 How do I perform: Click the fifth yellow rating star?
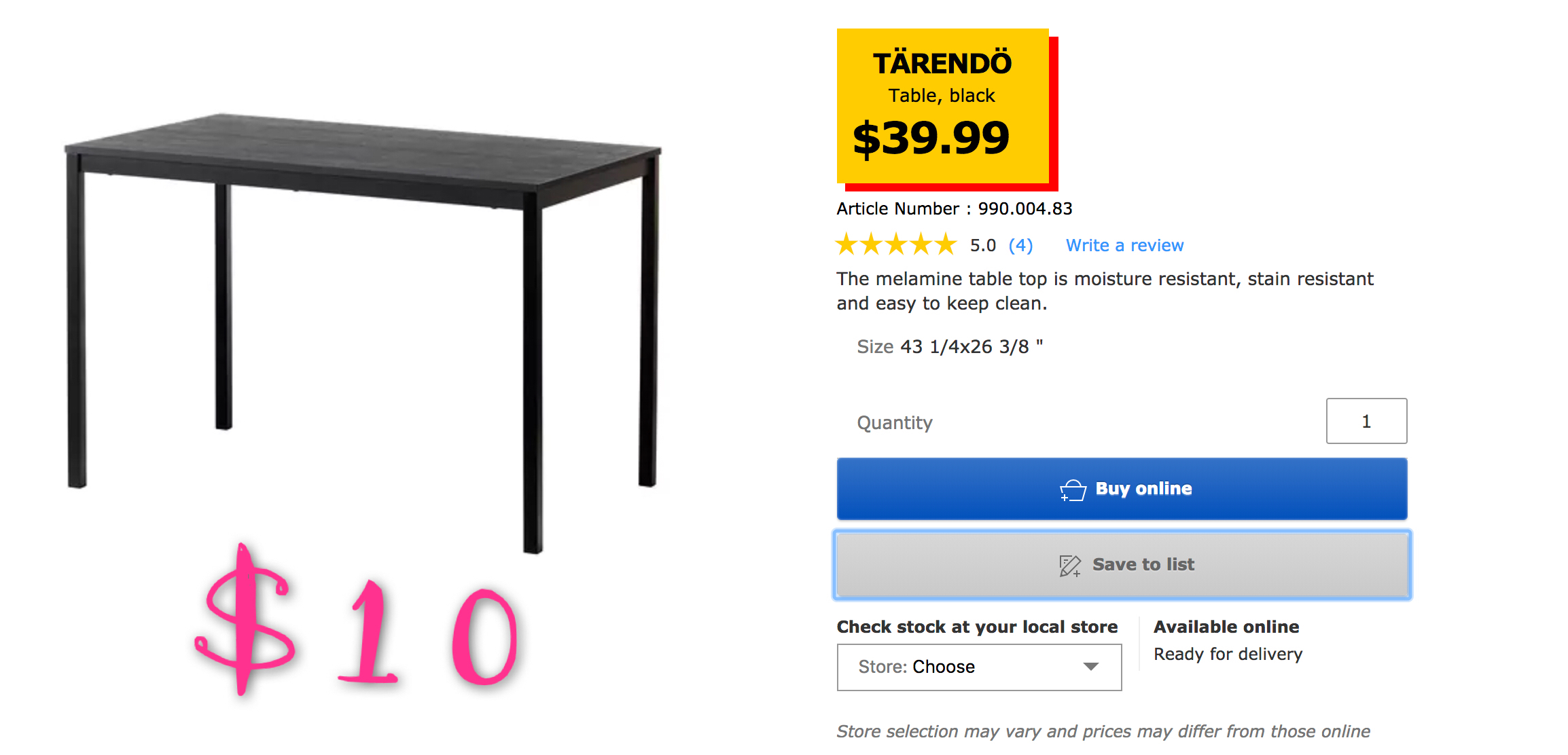tap(945, 244)
